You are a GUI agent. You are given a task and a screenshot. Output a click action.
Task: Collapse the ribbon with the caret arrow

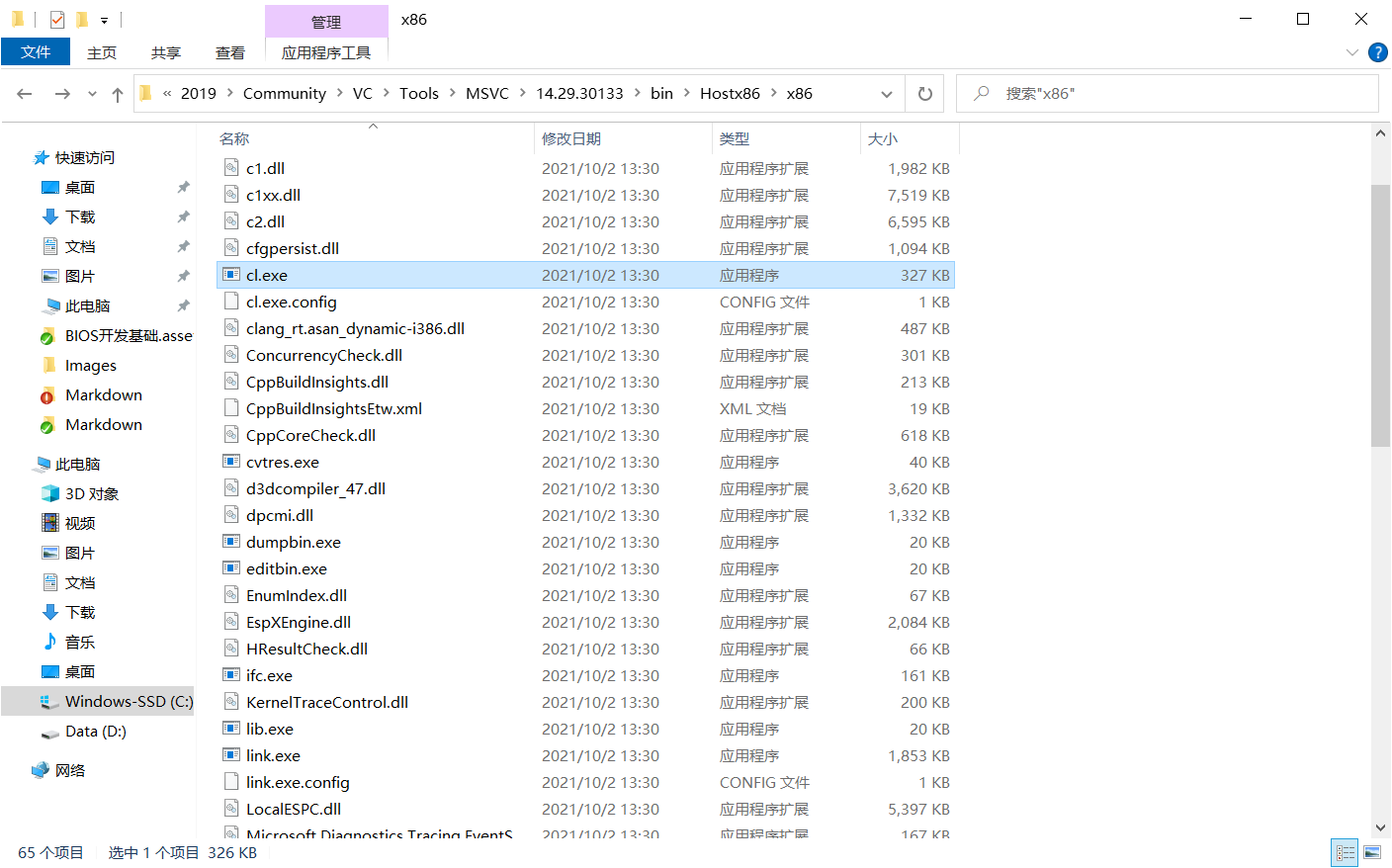[x=1352, y=52]
